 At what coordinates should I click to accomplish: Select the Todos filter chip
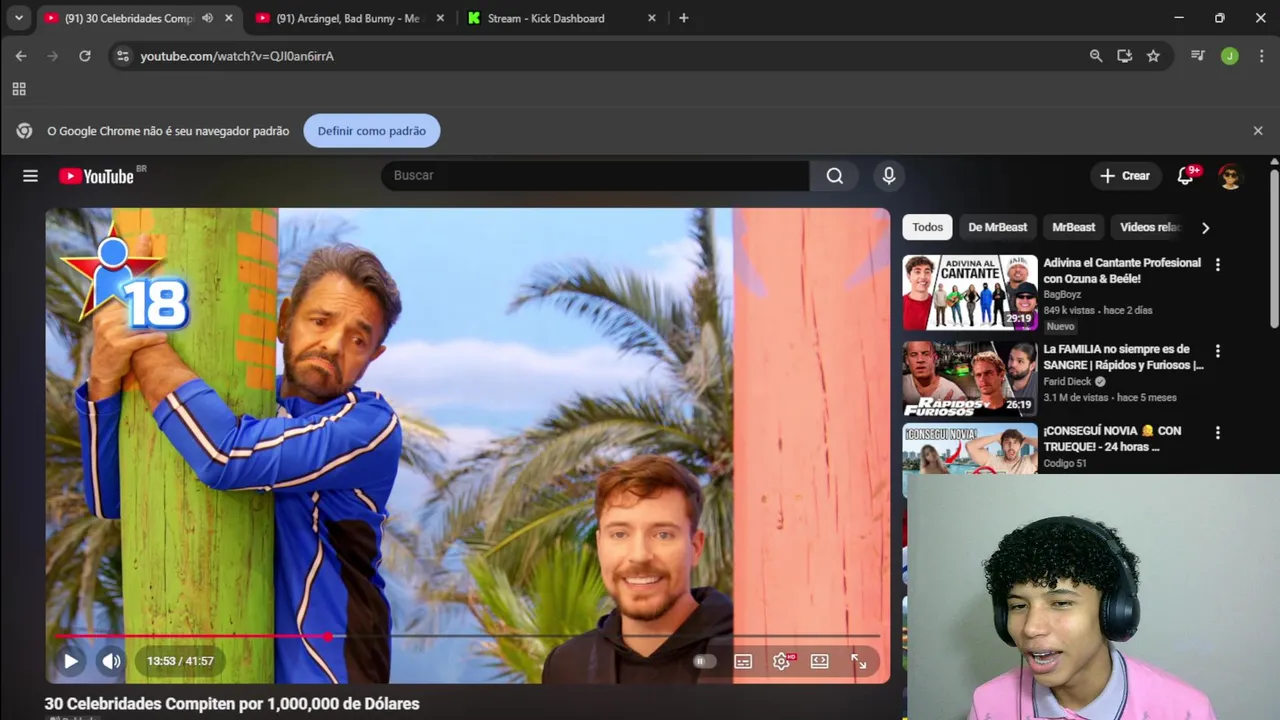(x=927, y=227)
